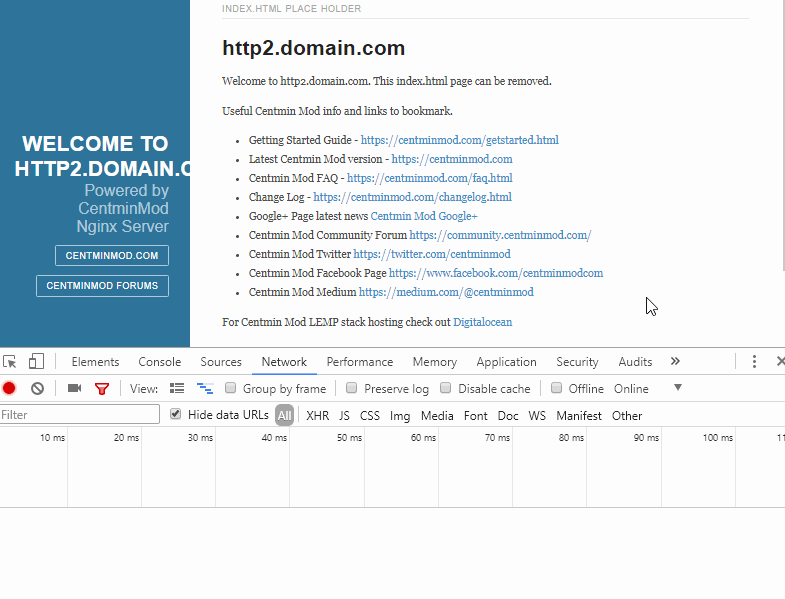The height and width of the screenshot is (599, 785).
Task: Open the Performance tab
Action: pyautogui.click(x=360, y=362)
